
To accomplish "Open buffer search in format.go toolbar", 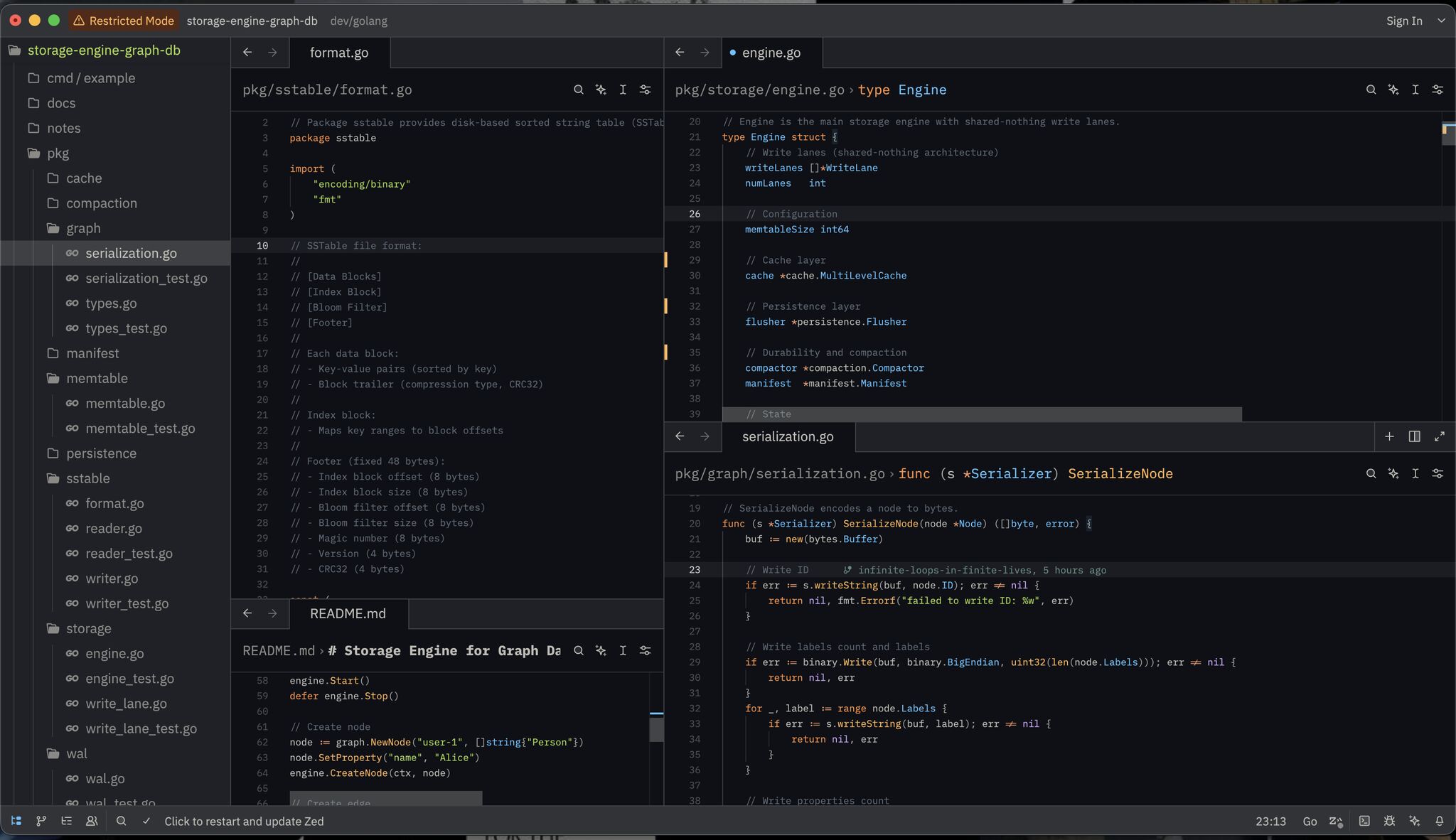I will [579, 90].
